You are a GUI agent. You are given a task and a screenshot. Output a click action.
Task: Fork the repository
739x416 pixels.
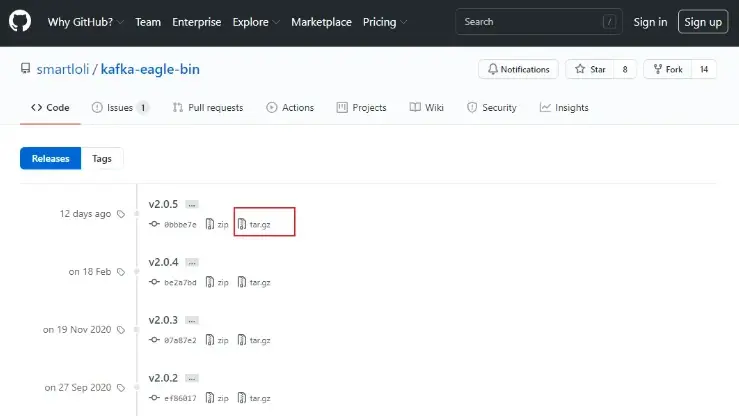point(667,69)
